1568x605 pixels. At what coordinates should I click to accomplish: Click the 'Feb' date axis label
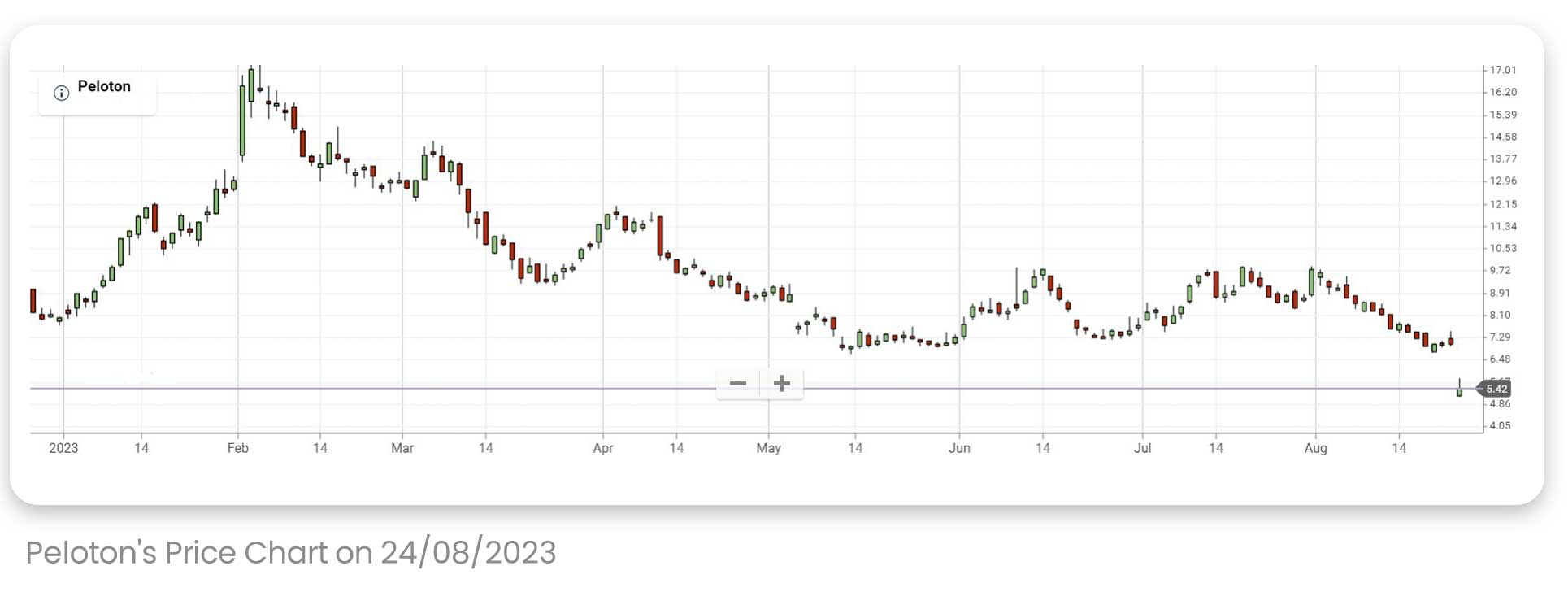click(237, 448)
